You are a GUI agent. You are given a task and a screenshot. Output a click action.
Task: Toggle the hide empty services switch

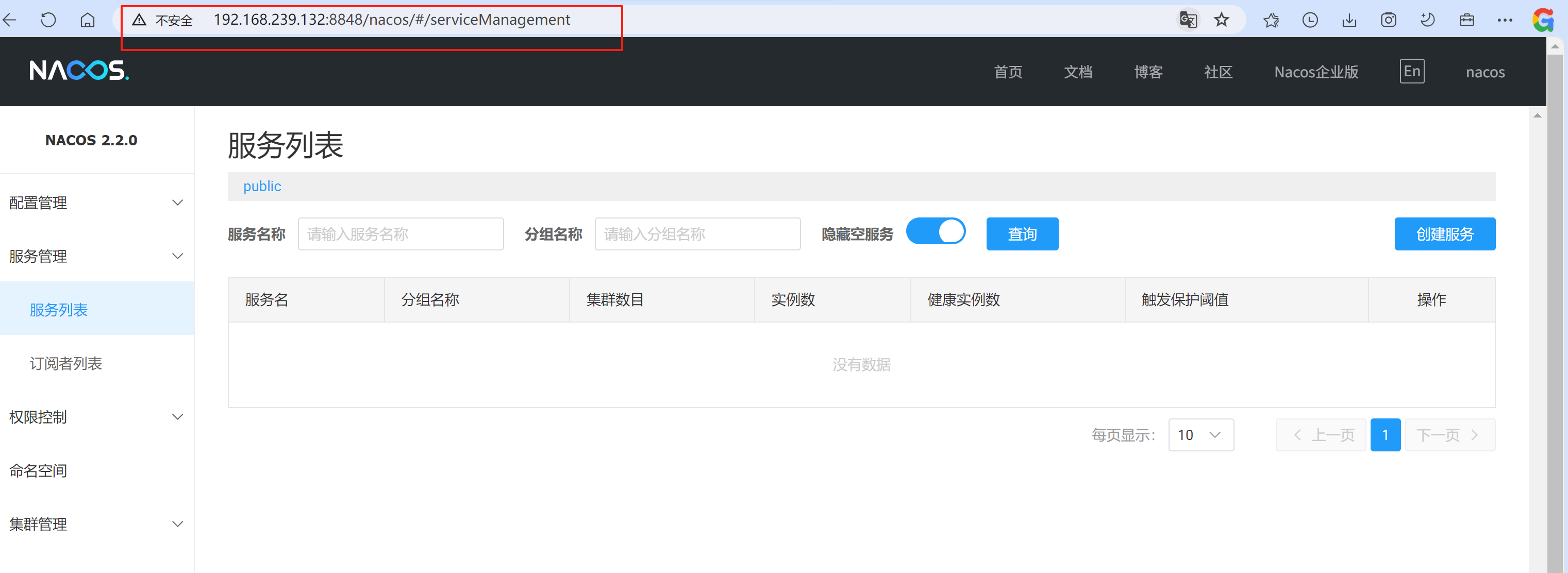935,232
